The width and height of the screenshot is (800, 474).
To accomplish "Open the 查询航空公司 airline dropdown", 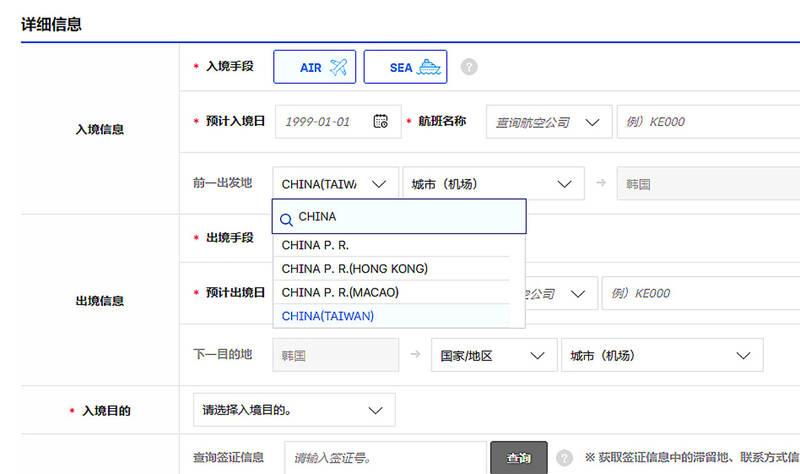I will tap(548, 122).
